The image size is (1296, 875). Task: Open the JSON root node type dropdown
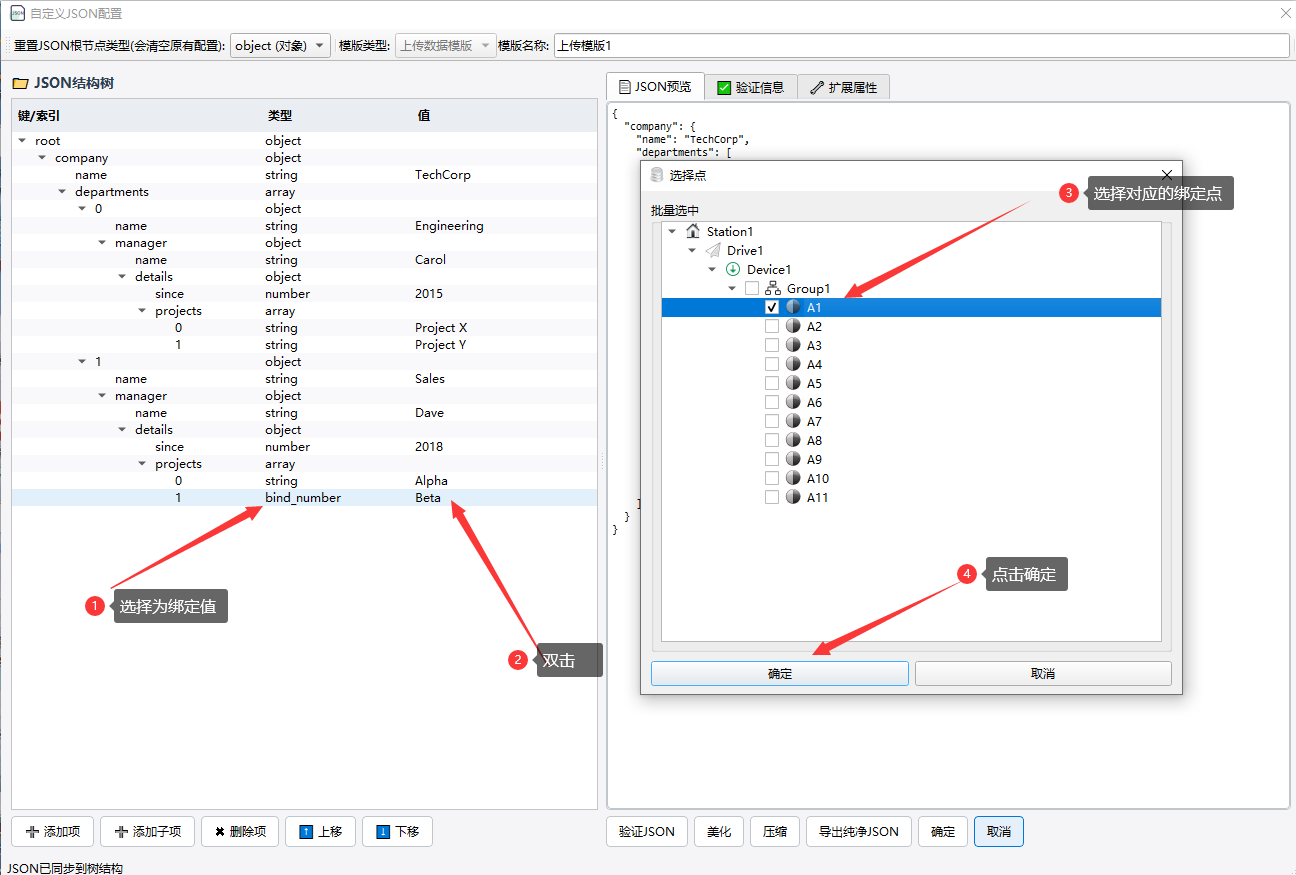[280, 46]
